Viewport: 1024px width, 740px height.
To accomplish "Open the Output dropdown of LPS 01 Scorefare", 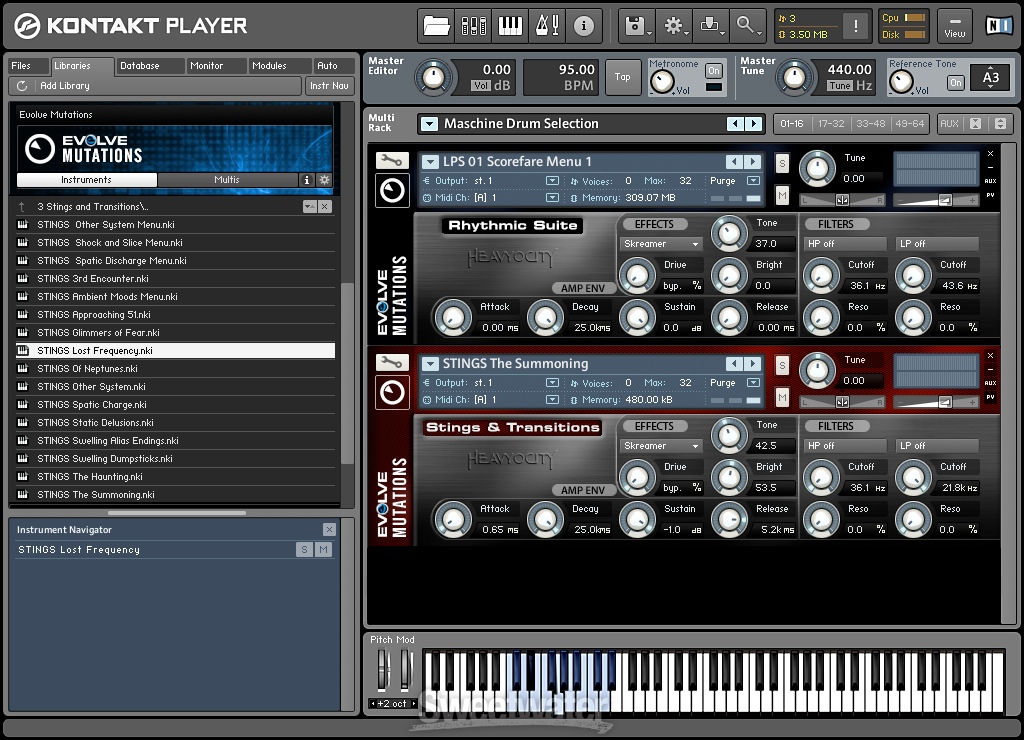I will [552, 181].
